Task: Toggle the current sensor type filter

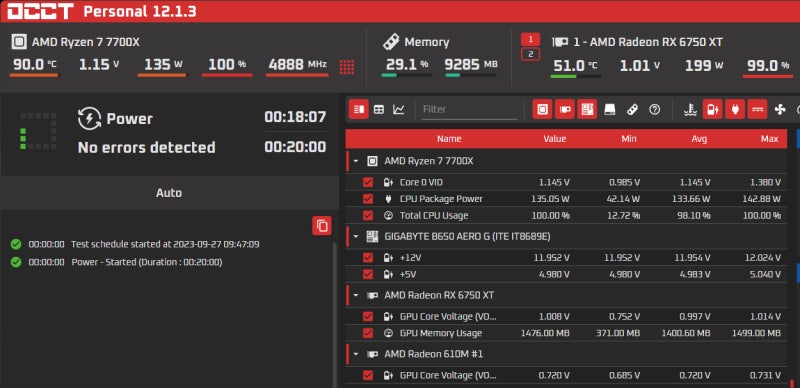Action: (x=758, y=109)
